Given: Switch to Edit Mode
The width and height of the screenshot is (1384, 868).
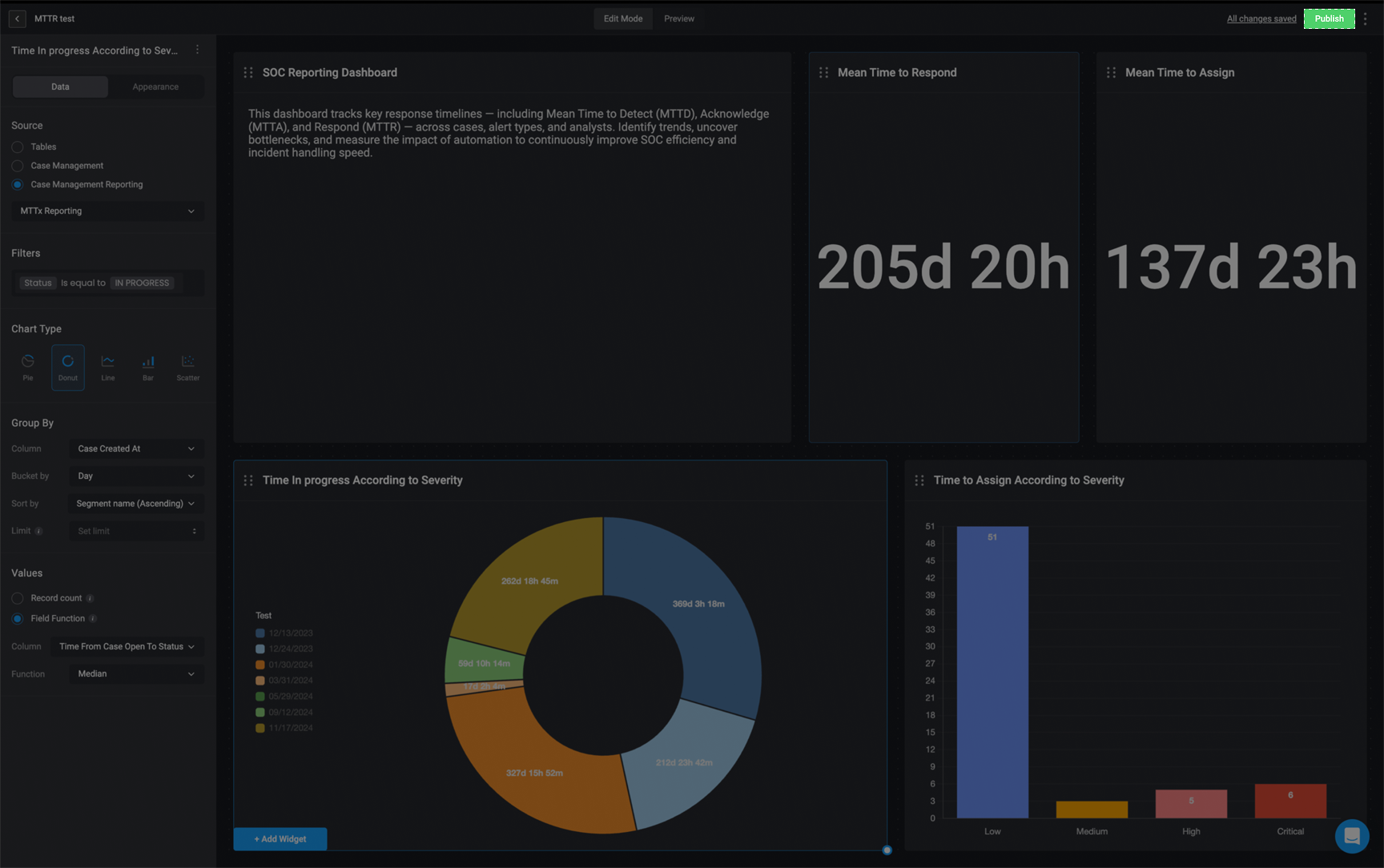Looking at the screenshot, I should pos(623,18).
